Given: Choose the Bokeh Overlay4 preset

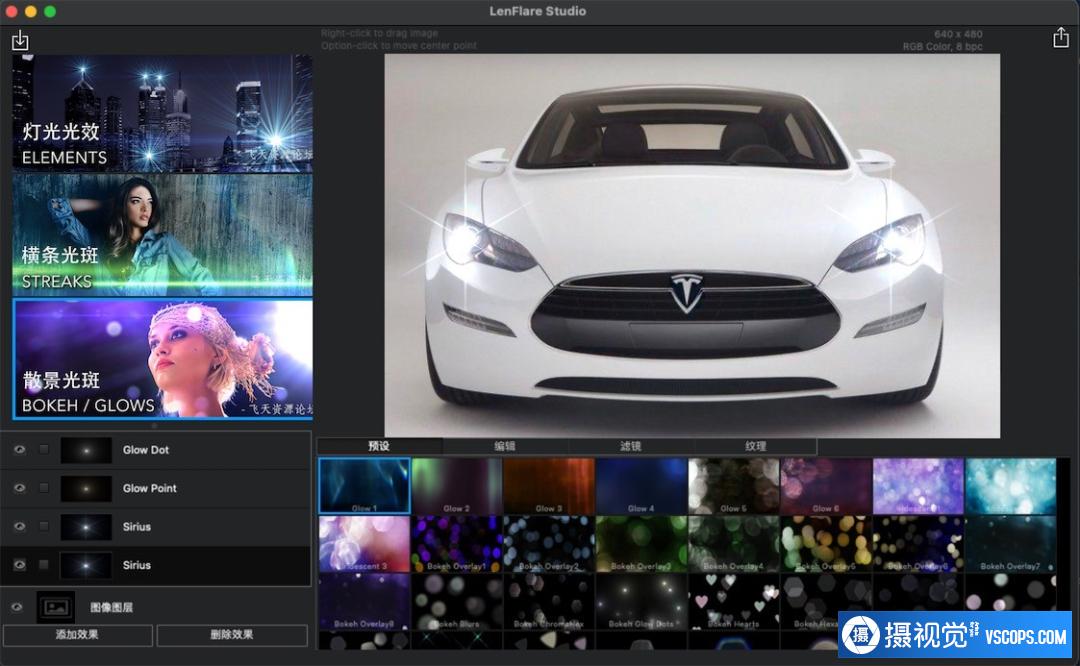Looking at the screenshot, I should (734, 544).
